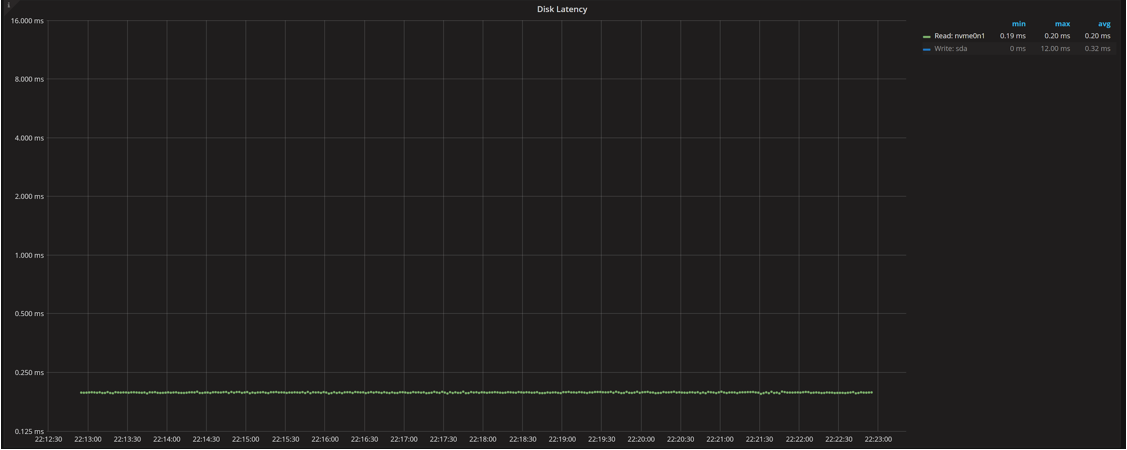
Task: Sort legend by the min column
Action: [x=1018, y=23]
